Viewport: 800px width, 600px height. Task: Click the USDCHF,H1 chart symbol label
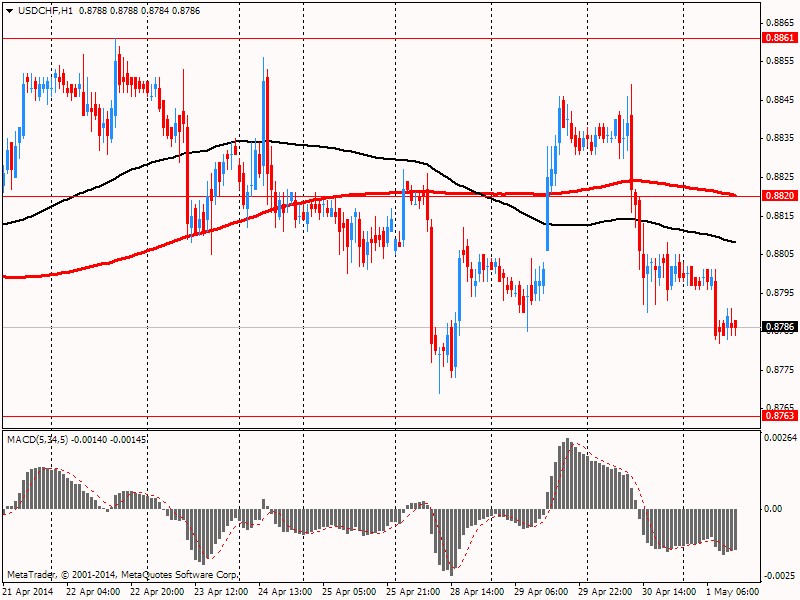click(45, 11)
